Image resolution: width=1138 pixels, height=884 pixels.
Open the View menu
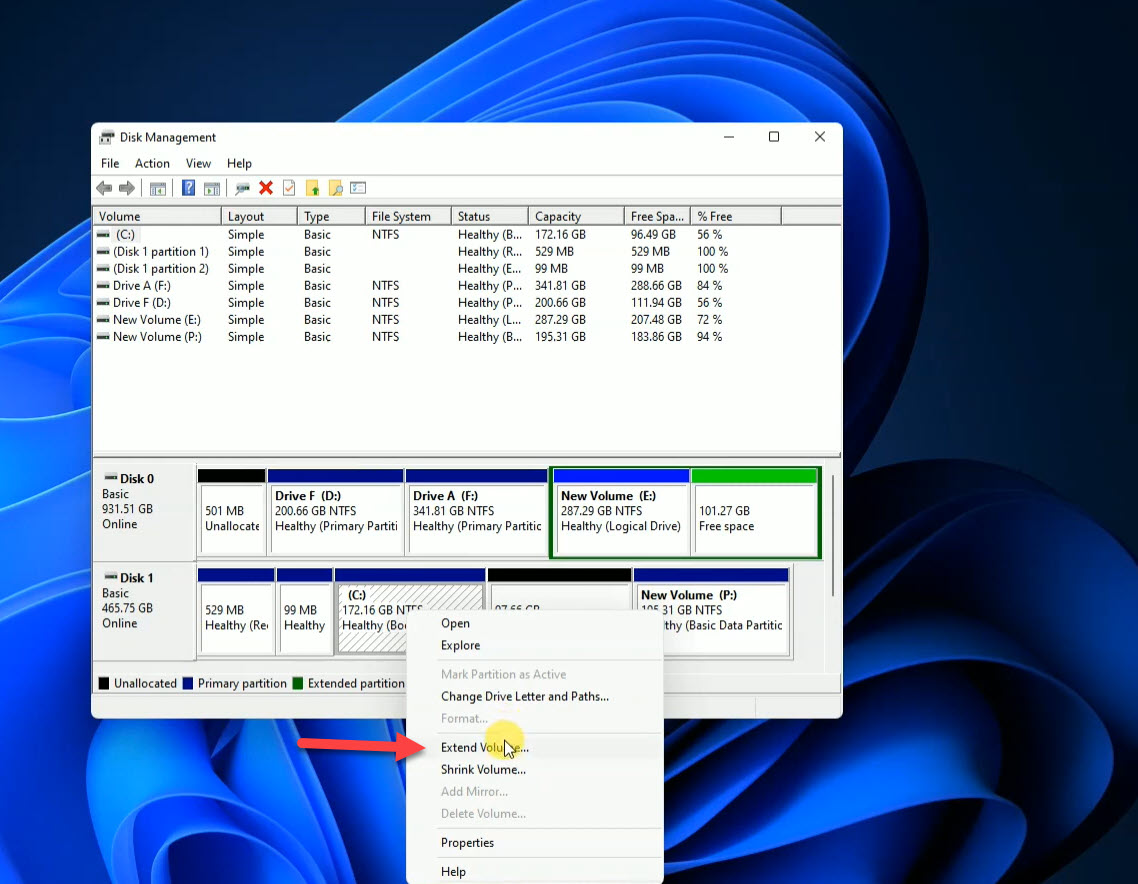(x=198, y=163)
